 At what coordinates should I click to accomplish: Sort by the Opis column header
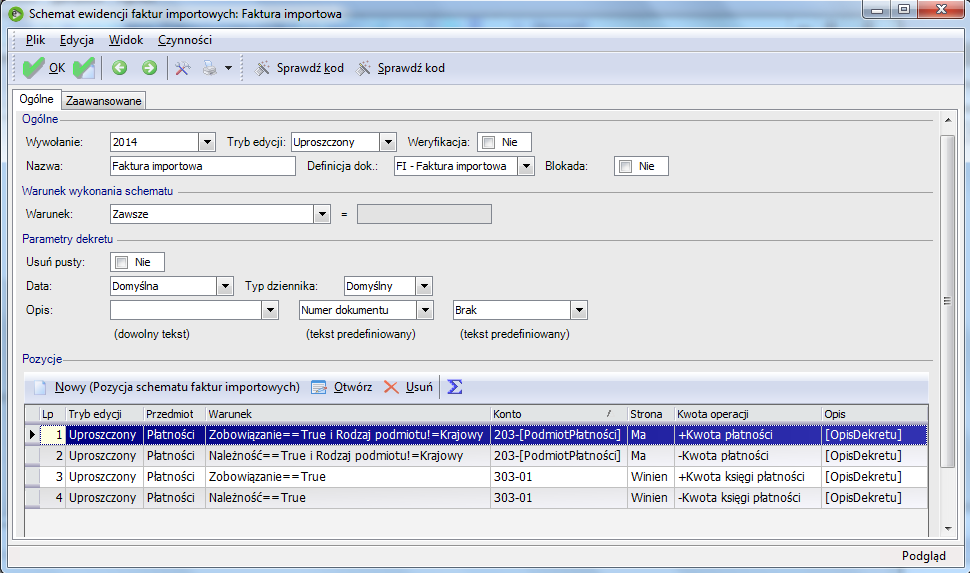(875, 414)
